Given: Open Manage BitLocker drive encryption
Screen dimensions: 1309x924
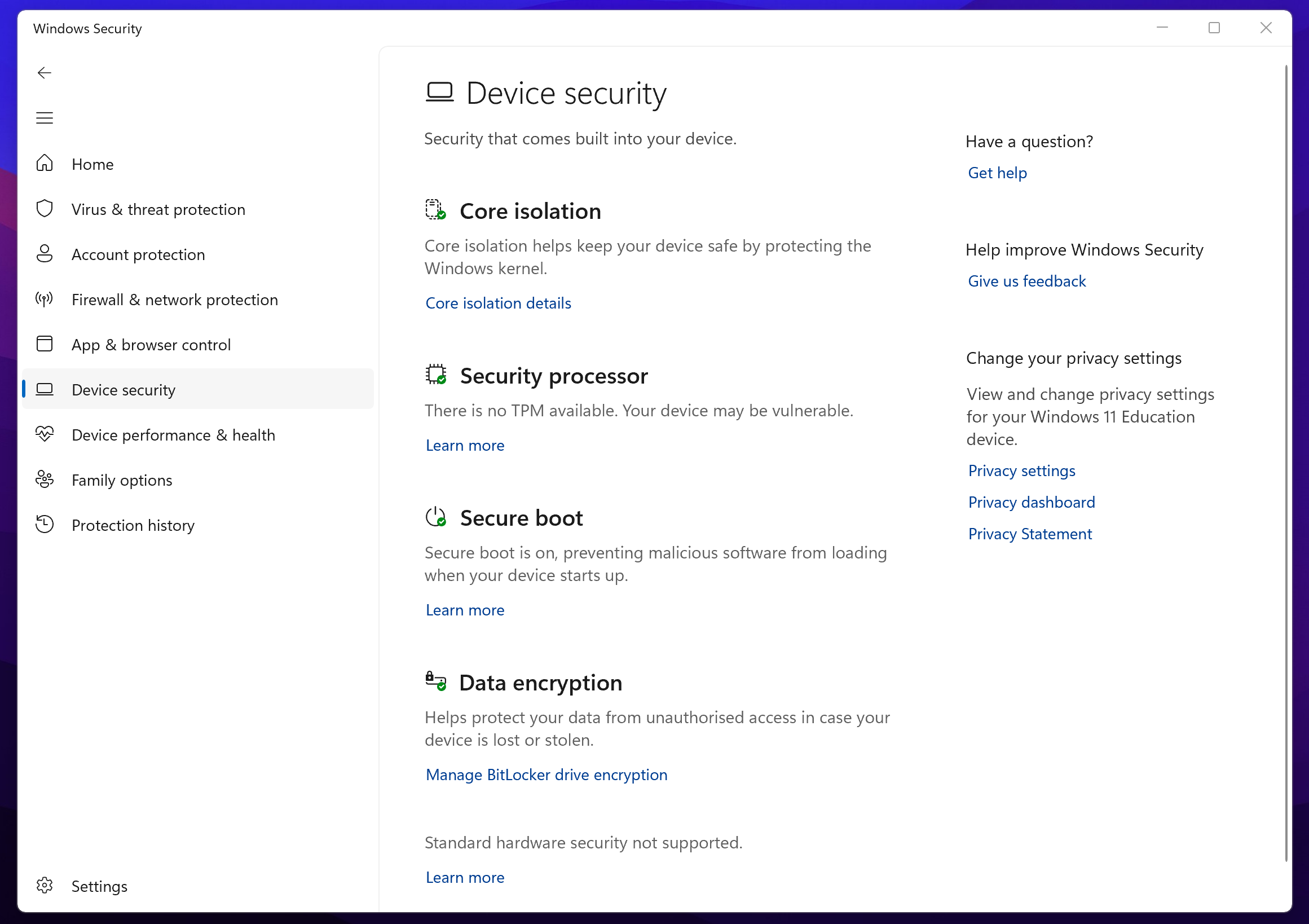Looking at the screenshot, I should click(x=546, y=775).
